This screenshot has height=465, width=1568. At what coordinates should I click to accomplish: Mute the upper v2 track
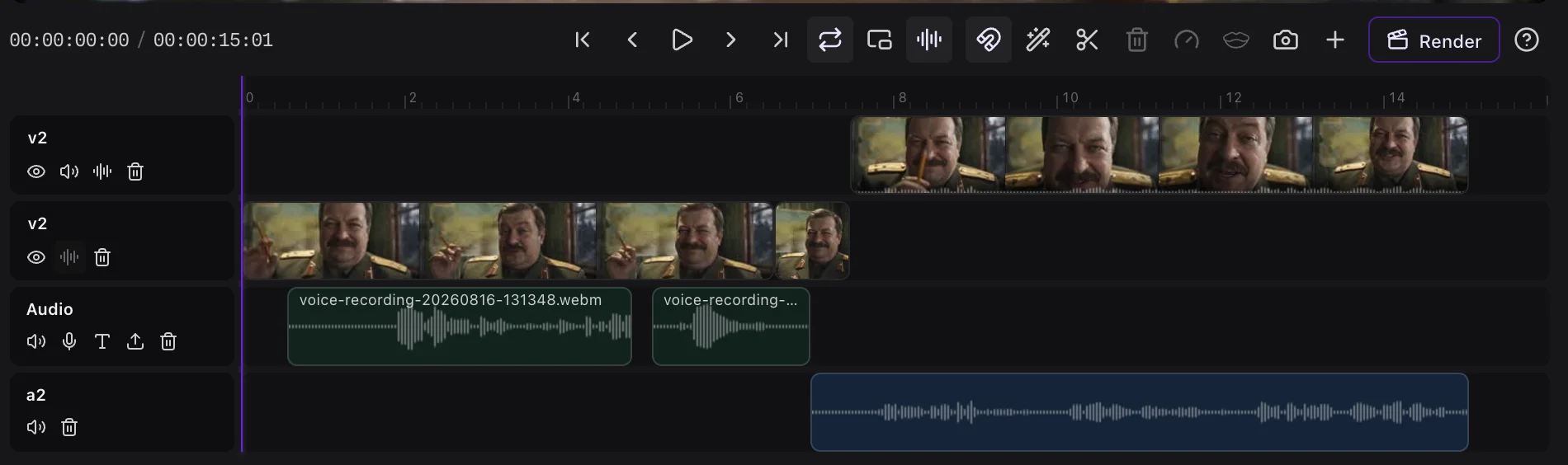point(69,171)
